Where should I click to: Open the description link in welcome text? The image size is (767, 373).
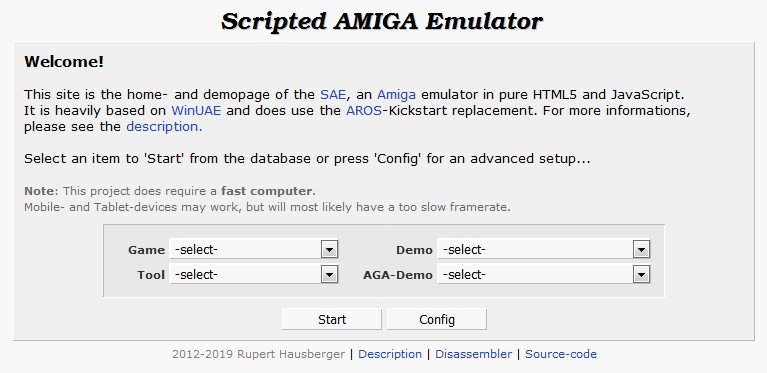[164, 127]
